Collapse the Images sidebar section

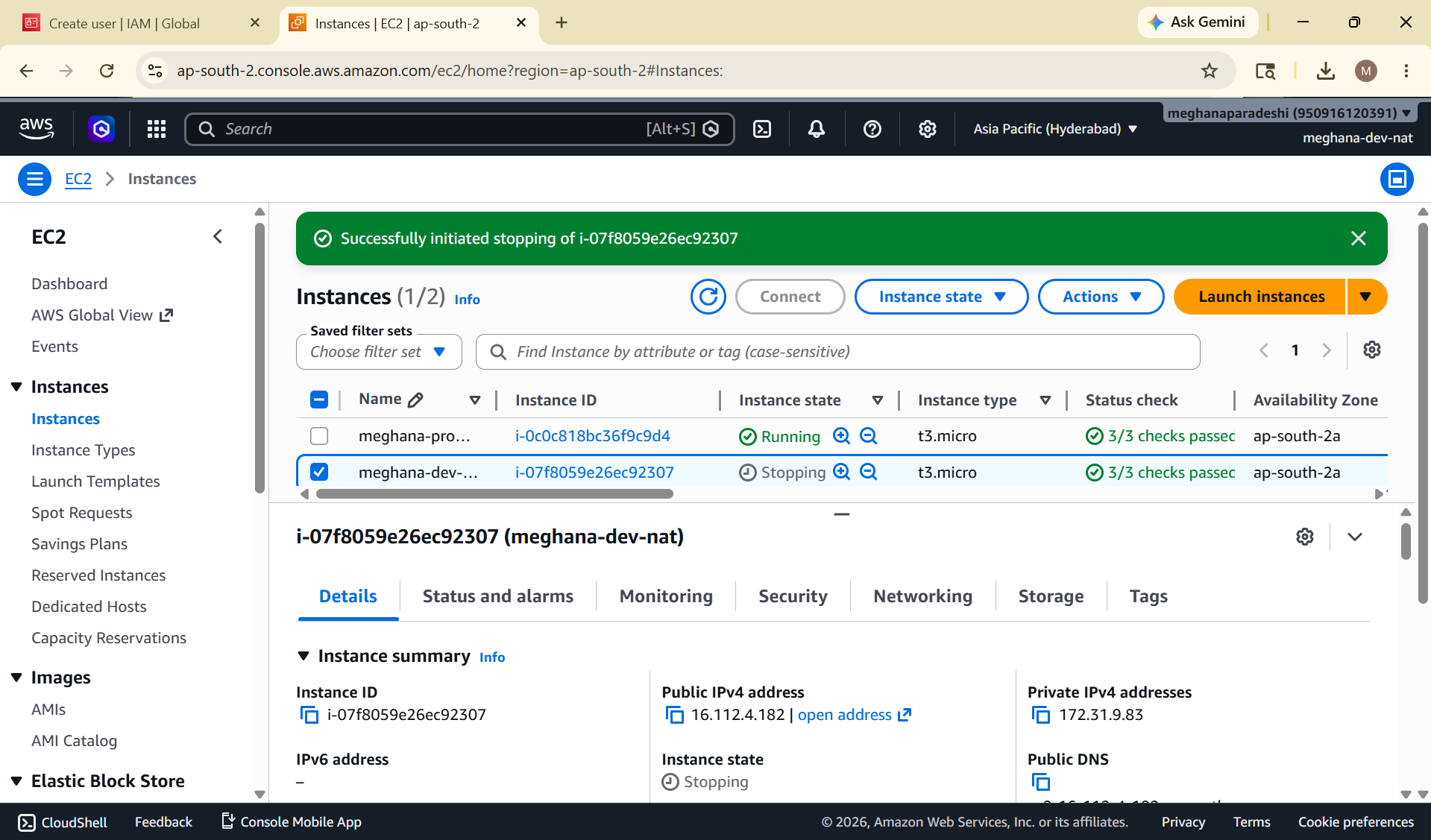click(x=16, y=678)
